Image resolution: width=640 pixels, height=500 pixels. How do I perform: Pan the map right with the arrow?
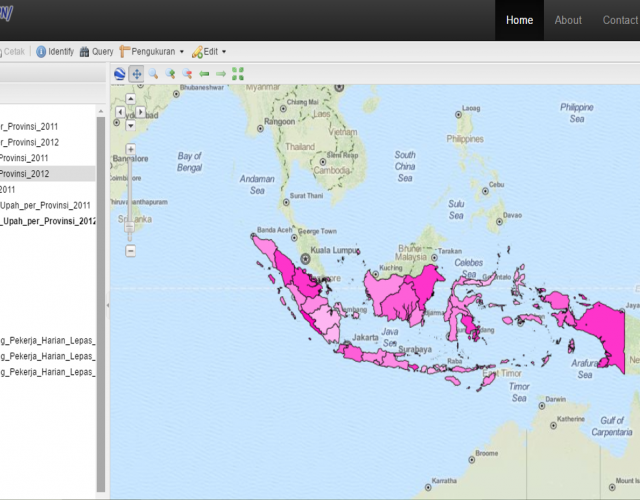point(142,112)
